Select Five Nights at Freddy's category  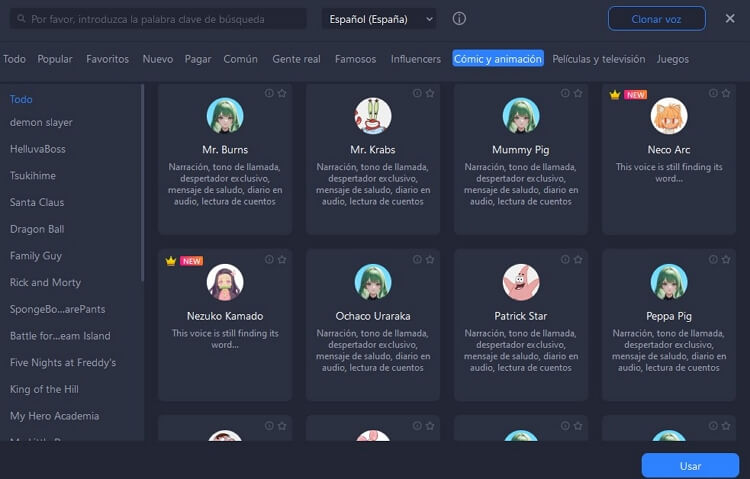(x=63, y=363)
